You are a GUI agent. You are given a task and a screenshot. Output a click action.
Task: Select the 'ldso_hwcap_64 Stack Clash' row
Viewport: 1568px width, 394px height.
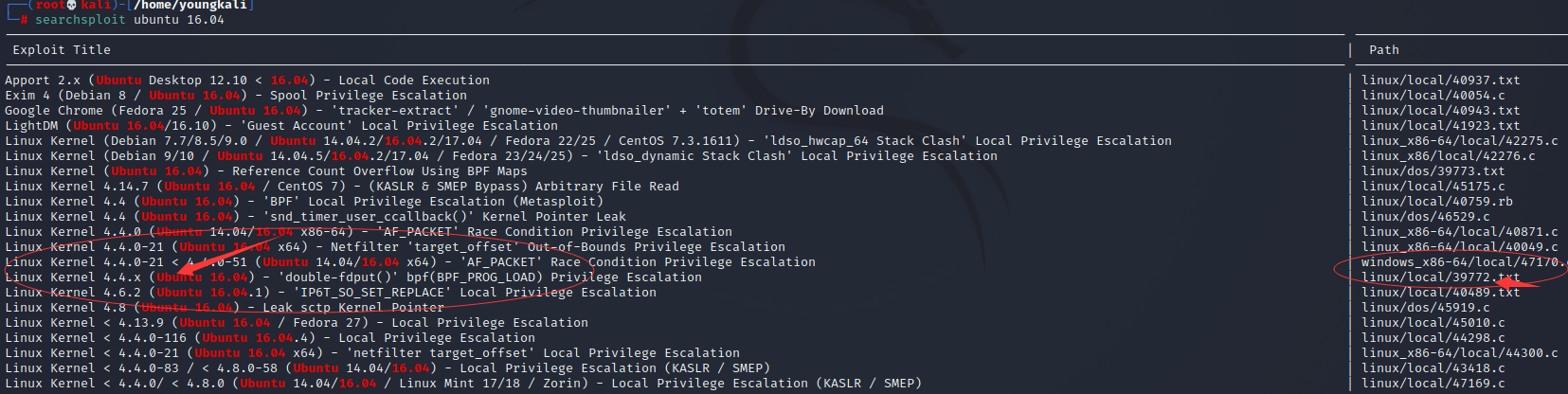[x=588, y=141]
